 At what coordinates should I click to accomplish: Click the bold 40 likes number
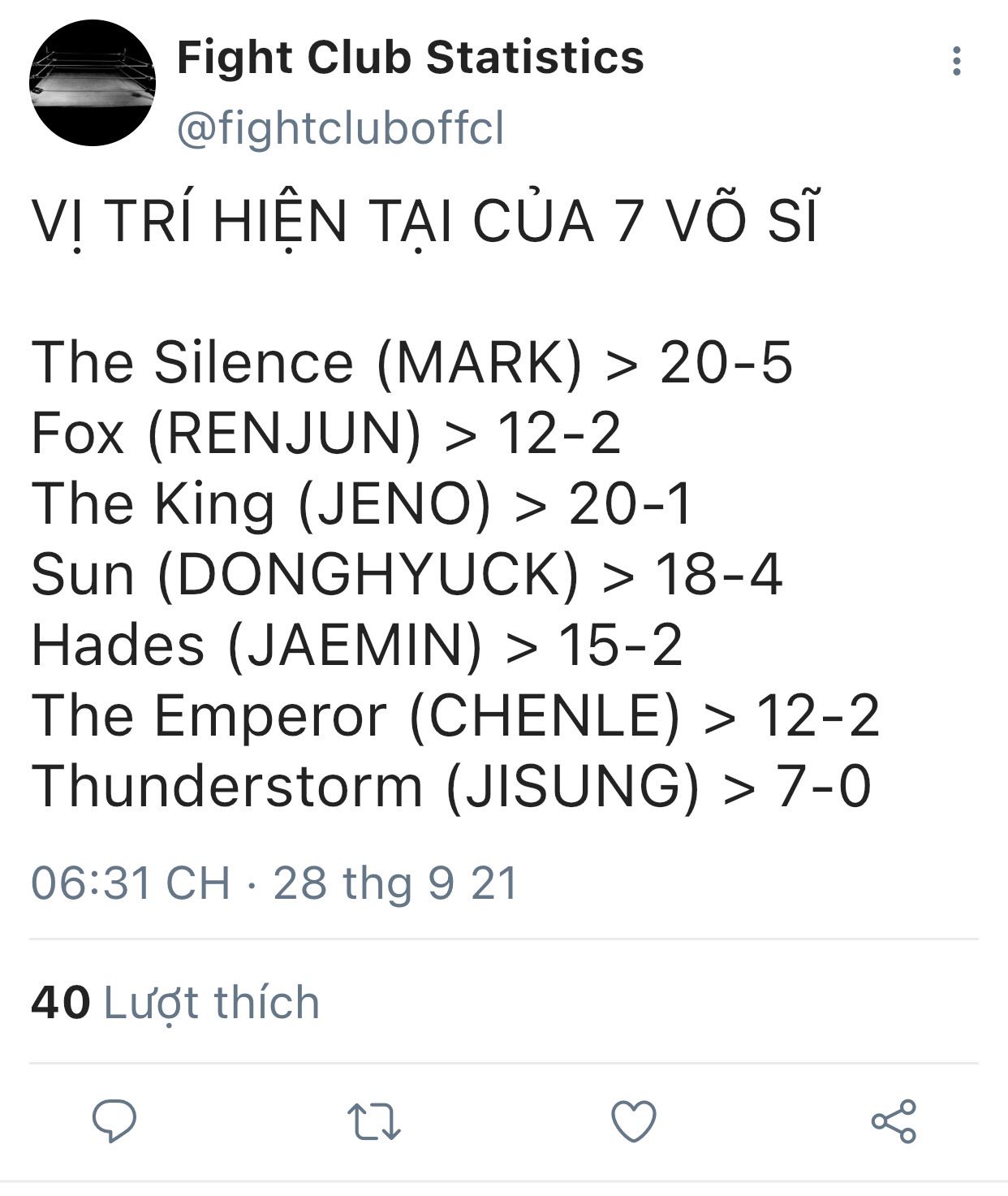[61, 1002]
